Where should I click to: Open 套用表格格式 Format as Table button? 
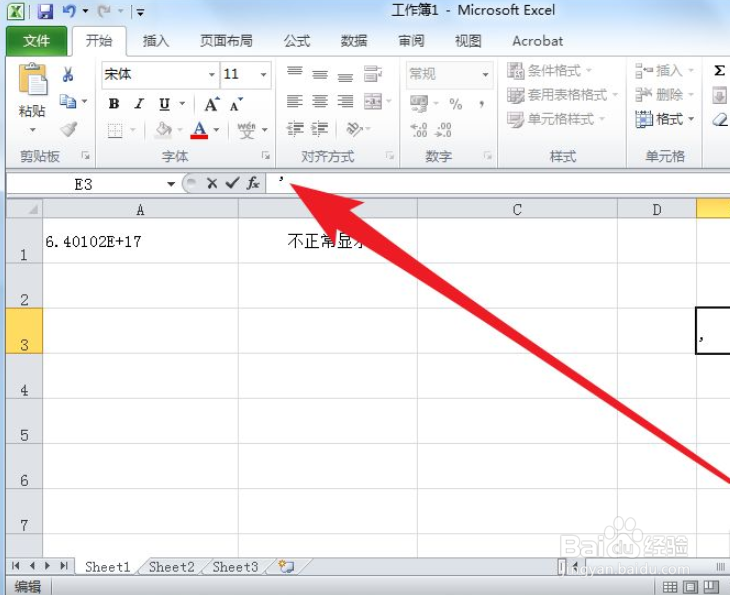[562, 95]
